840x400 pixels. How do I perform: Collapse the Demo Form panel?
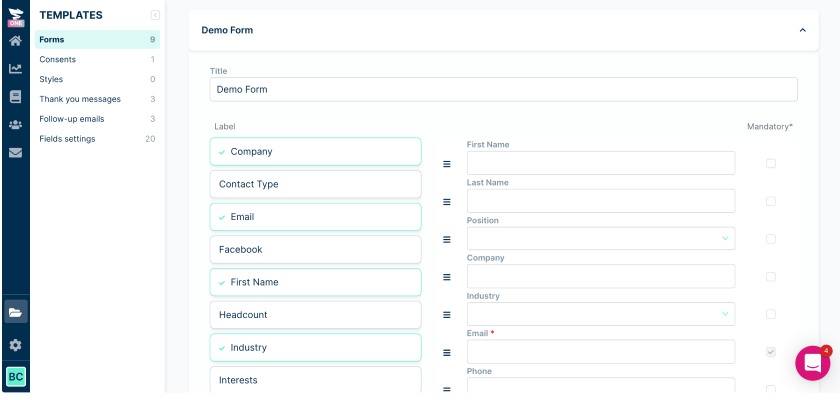(x=802, y=30)
